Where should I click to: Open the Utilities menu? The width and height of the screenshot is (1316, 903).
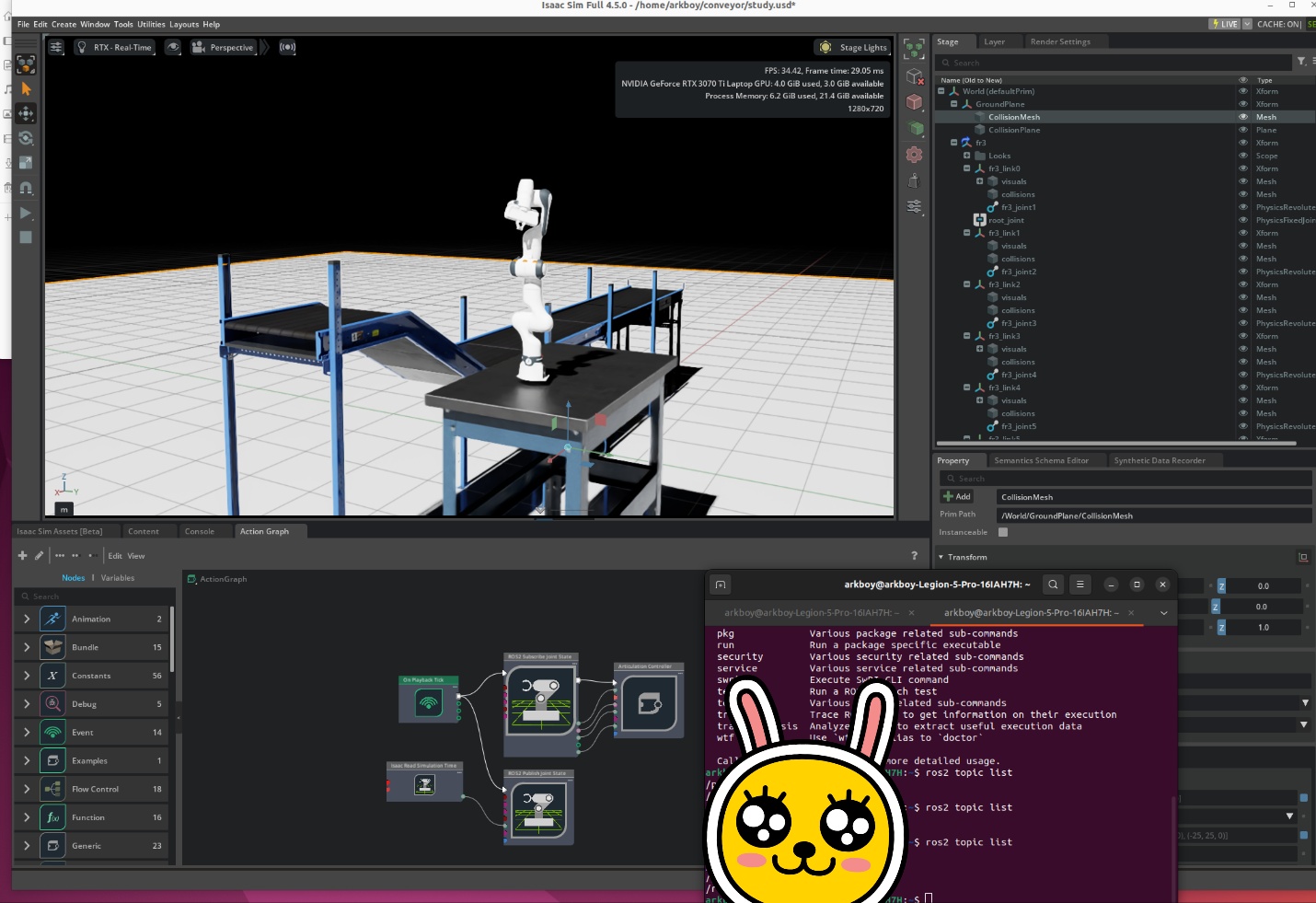(151, 24)
